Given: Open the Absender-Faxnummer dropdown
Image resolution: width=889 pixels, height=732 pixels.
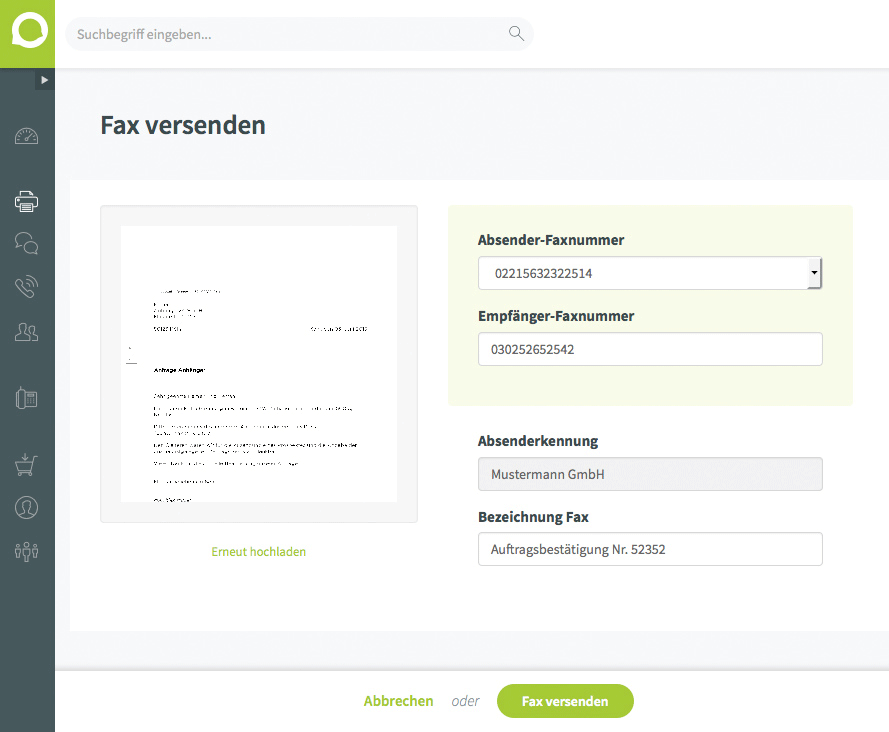Looking at the screenshot, I should click(x=650, y=273).
